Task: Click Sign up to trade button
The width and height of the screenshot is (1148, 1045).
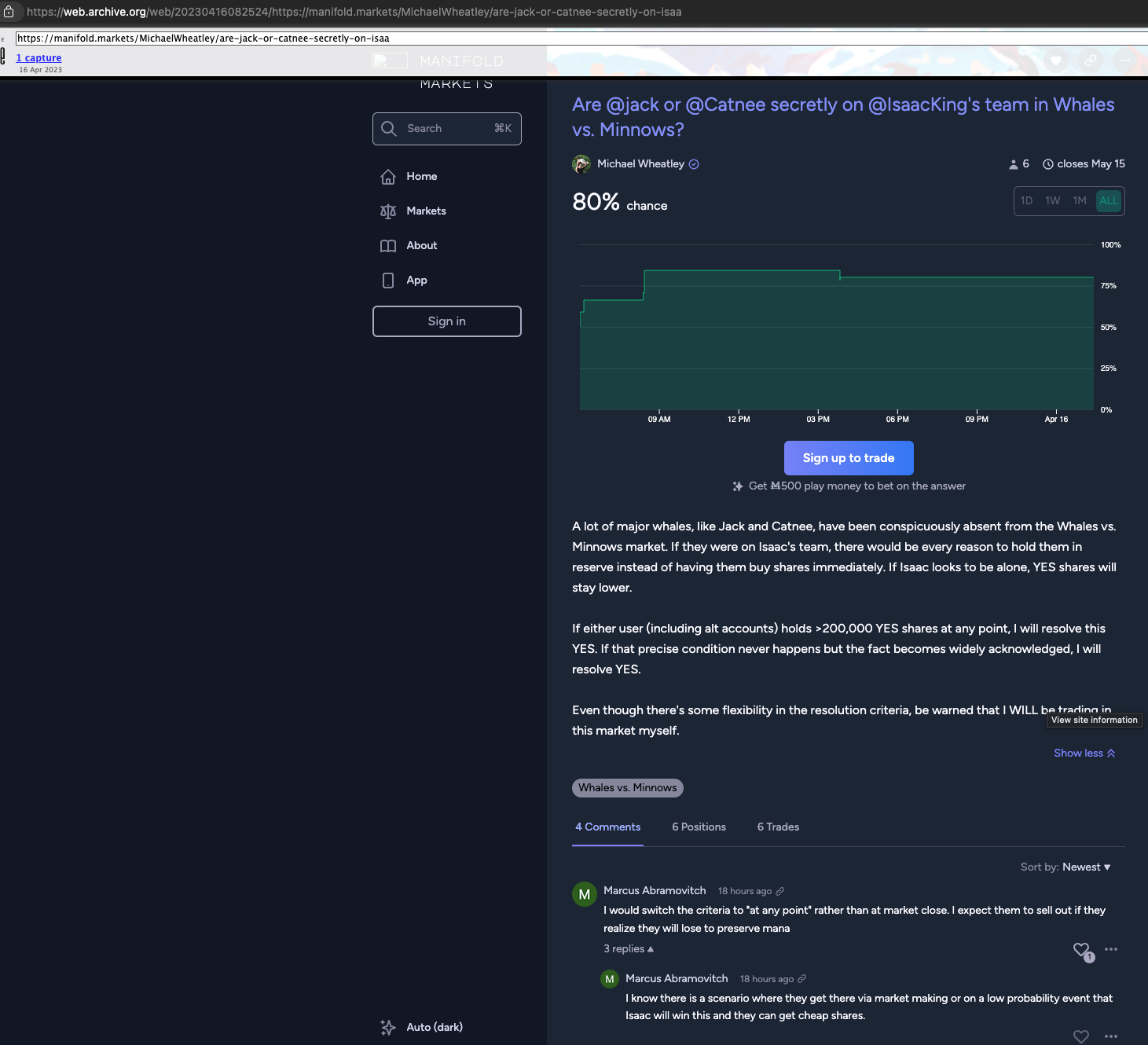Action: (849, 458)
